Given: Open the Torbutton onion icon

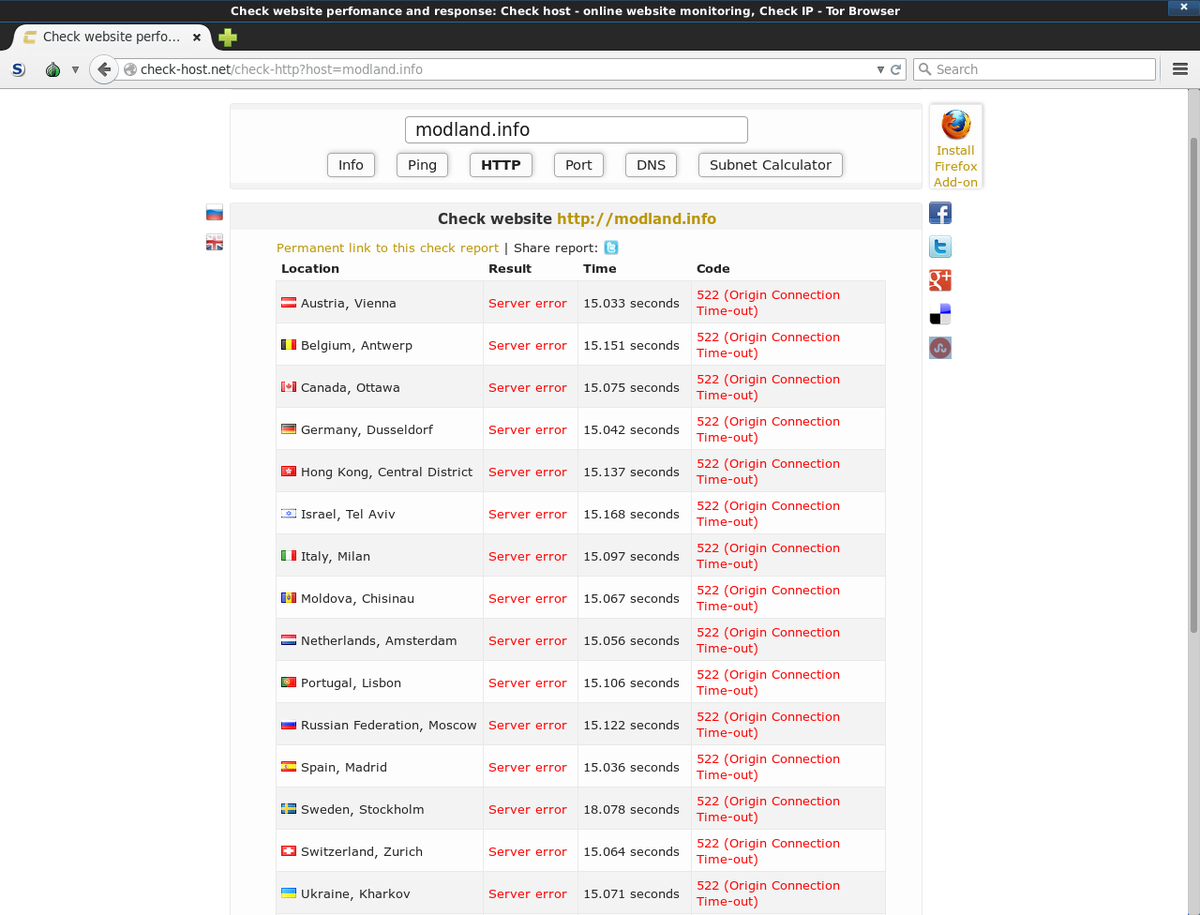Looking at the screenshot, I should point(53,69).
